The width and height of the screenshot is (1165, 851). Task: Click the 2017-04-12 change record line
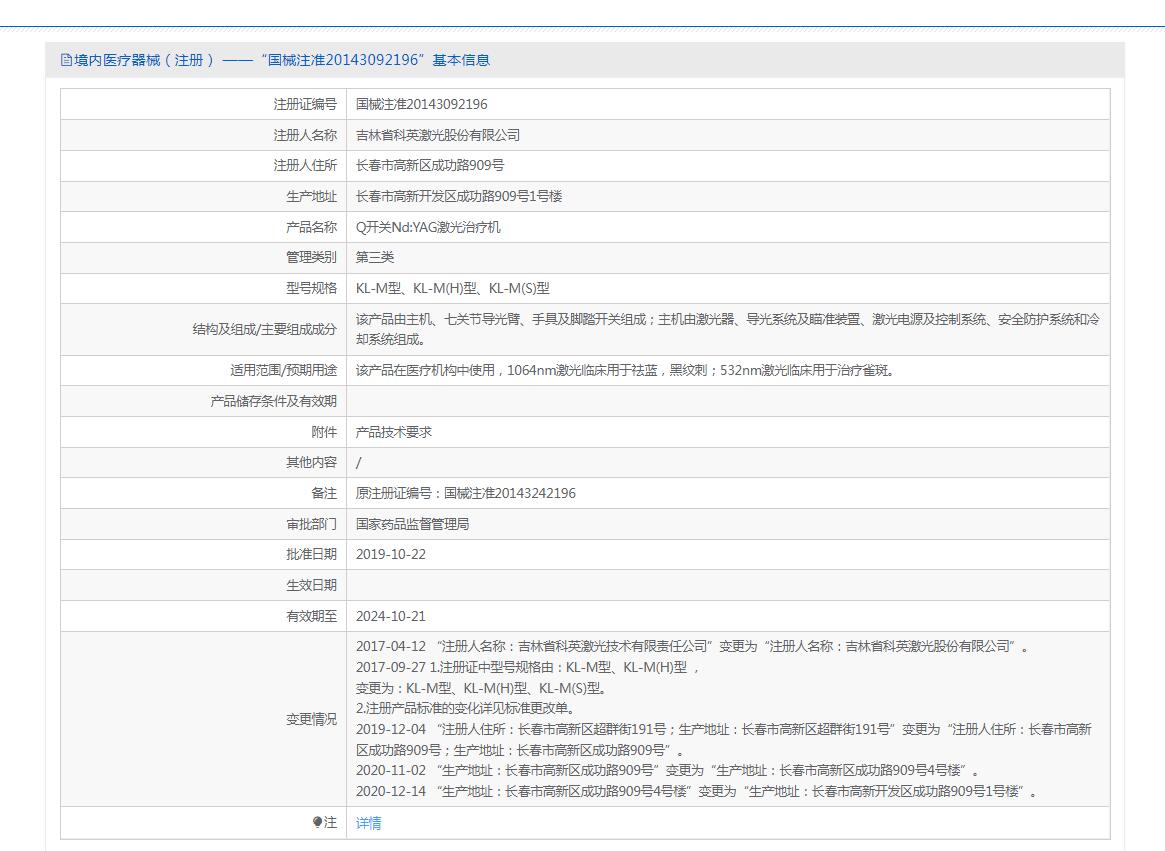692,647
